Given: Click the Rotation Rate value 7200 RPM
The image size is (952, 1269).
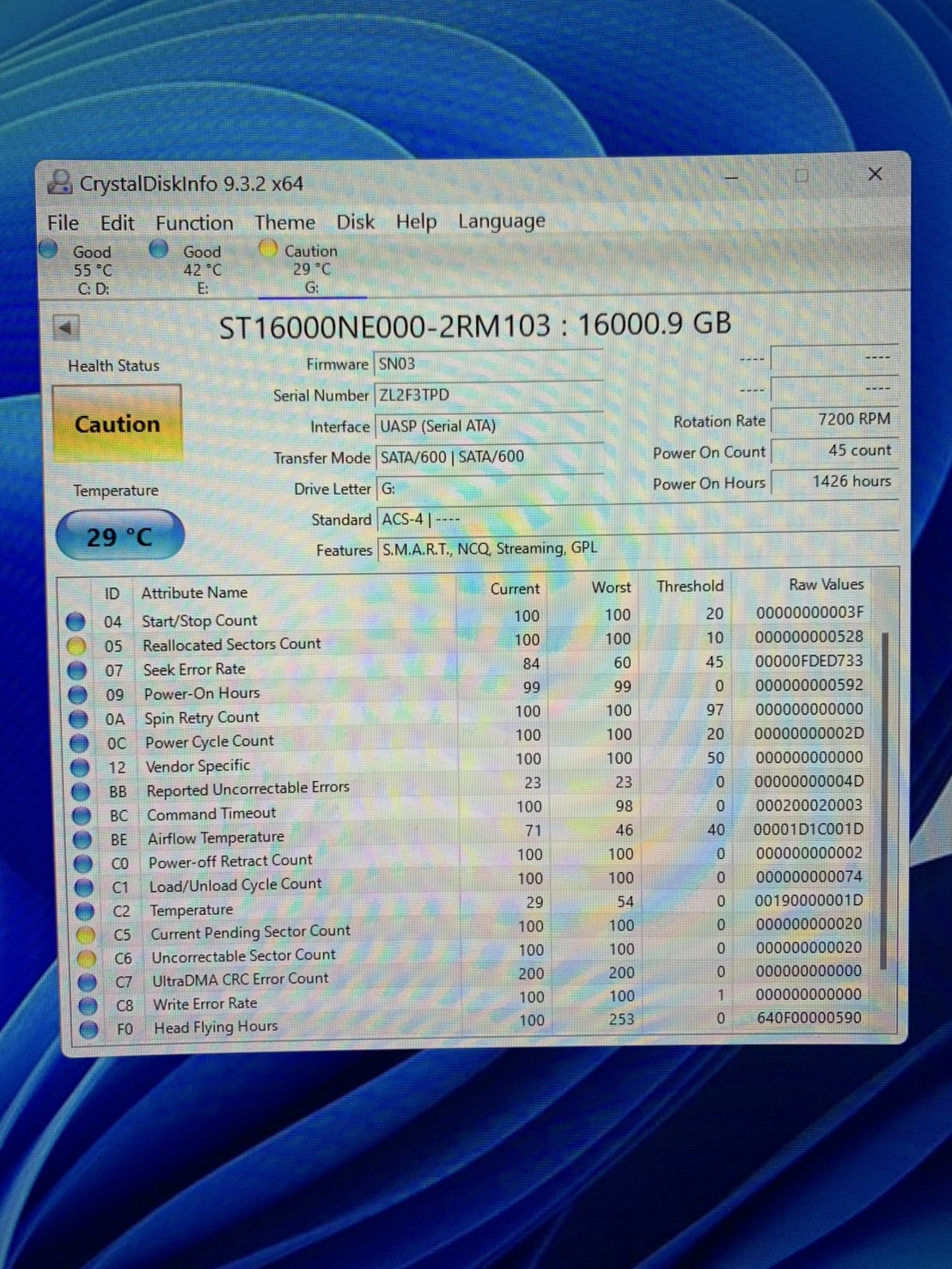Looking at the screenshot, I should point(834,419).
